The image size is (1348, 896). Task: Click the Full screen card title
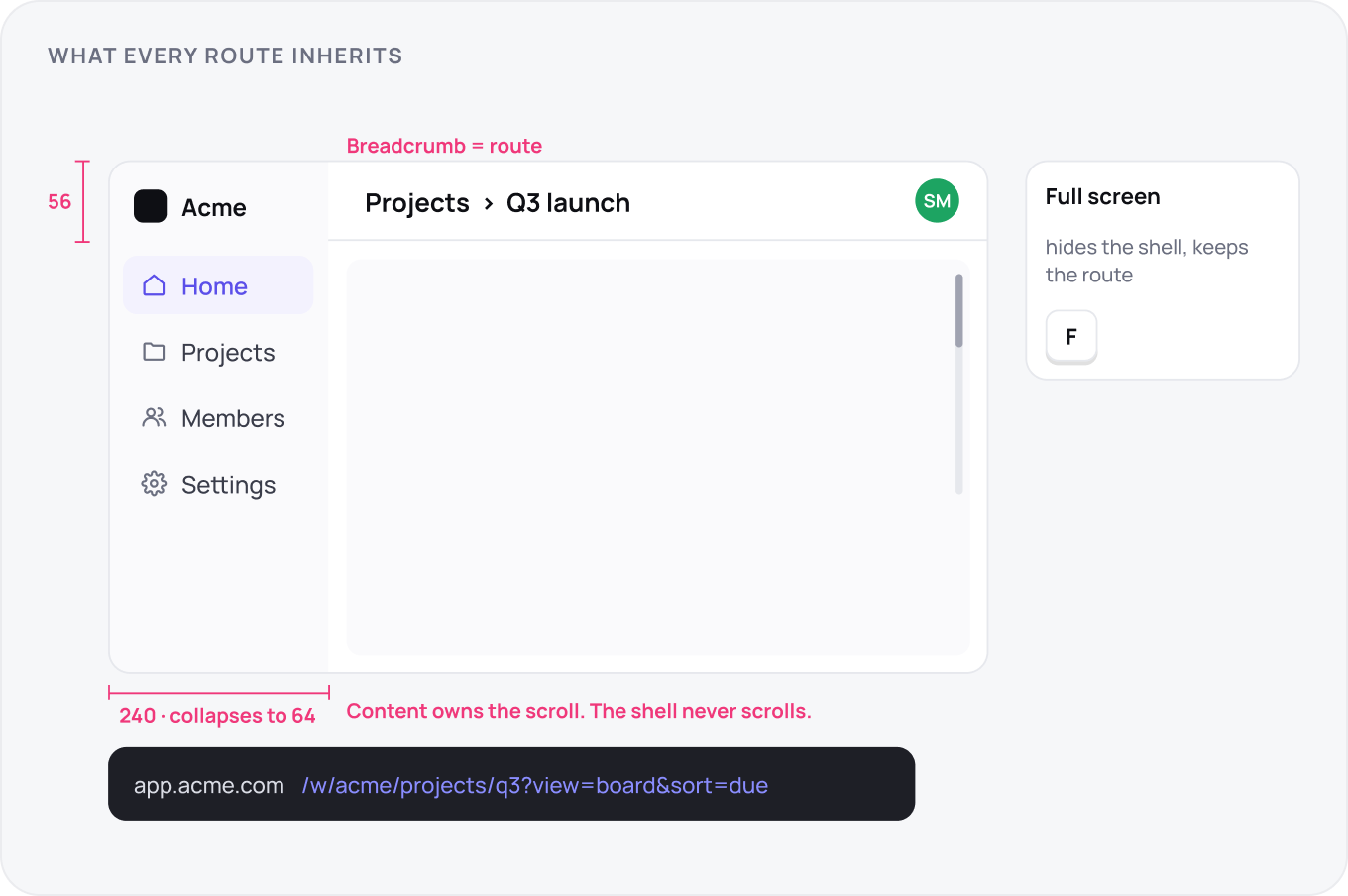1102,196
